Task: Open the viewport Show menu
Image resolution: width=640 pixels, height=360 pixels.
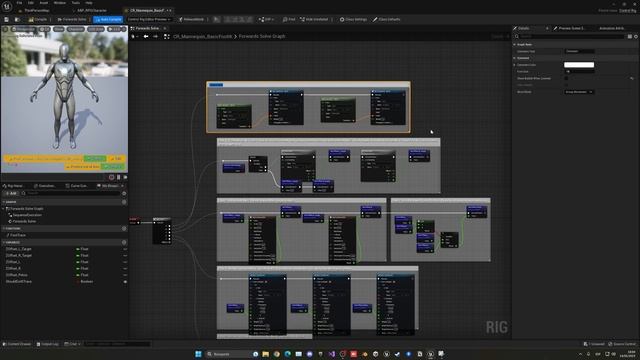Action: tap(59, 29)
